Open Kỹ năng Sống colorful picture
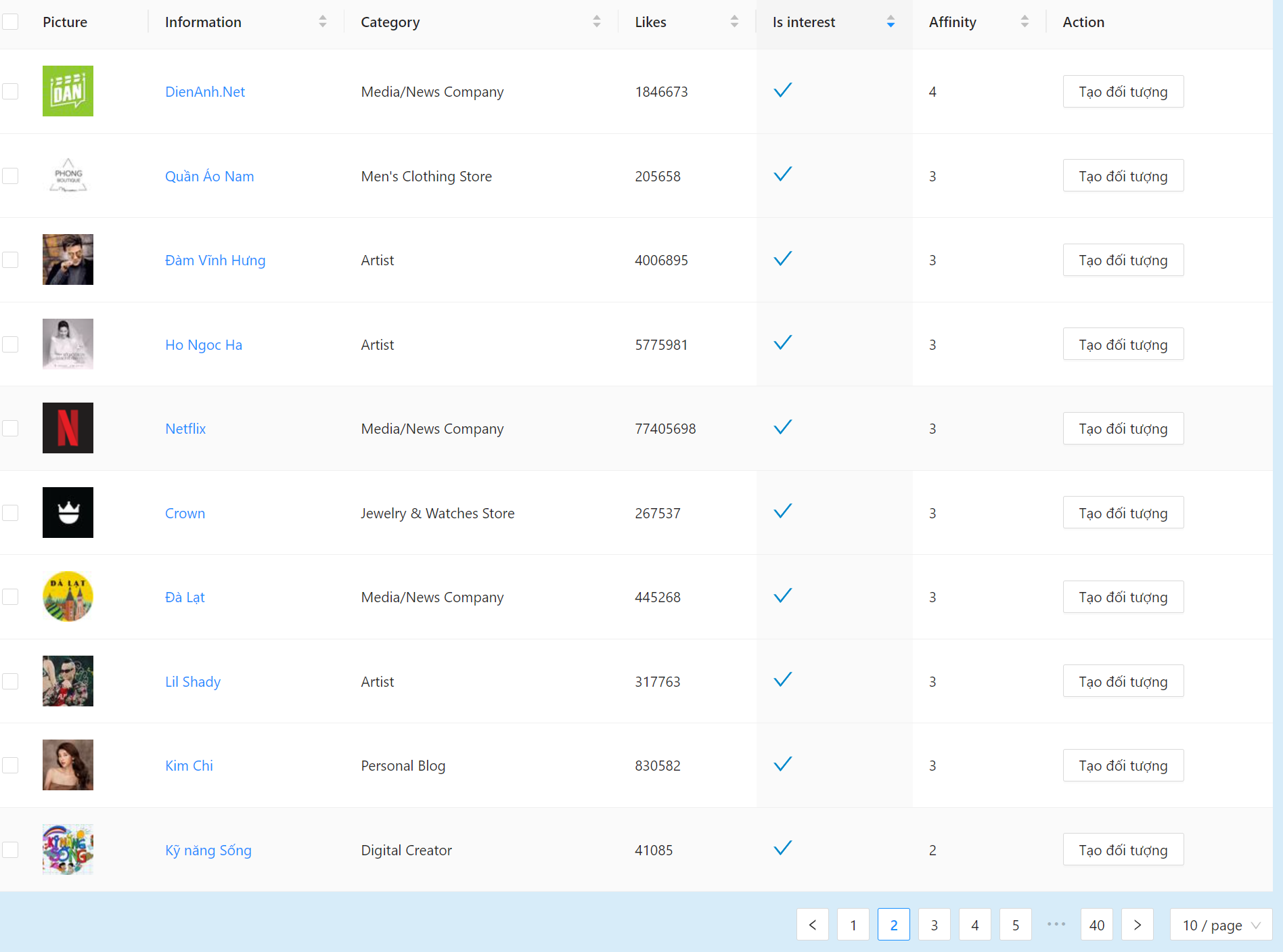The image size is (1283, 952). [68, 850]
